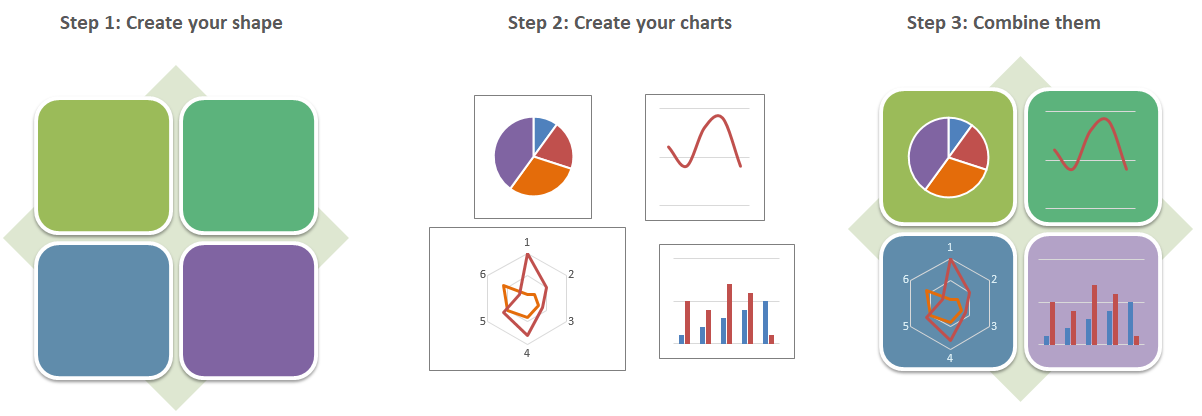This screenshot has width=1202, height=416.
Task: Select the green rounded square in Step 1
Action: [x=248, y=166]
